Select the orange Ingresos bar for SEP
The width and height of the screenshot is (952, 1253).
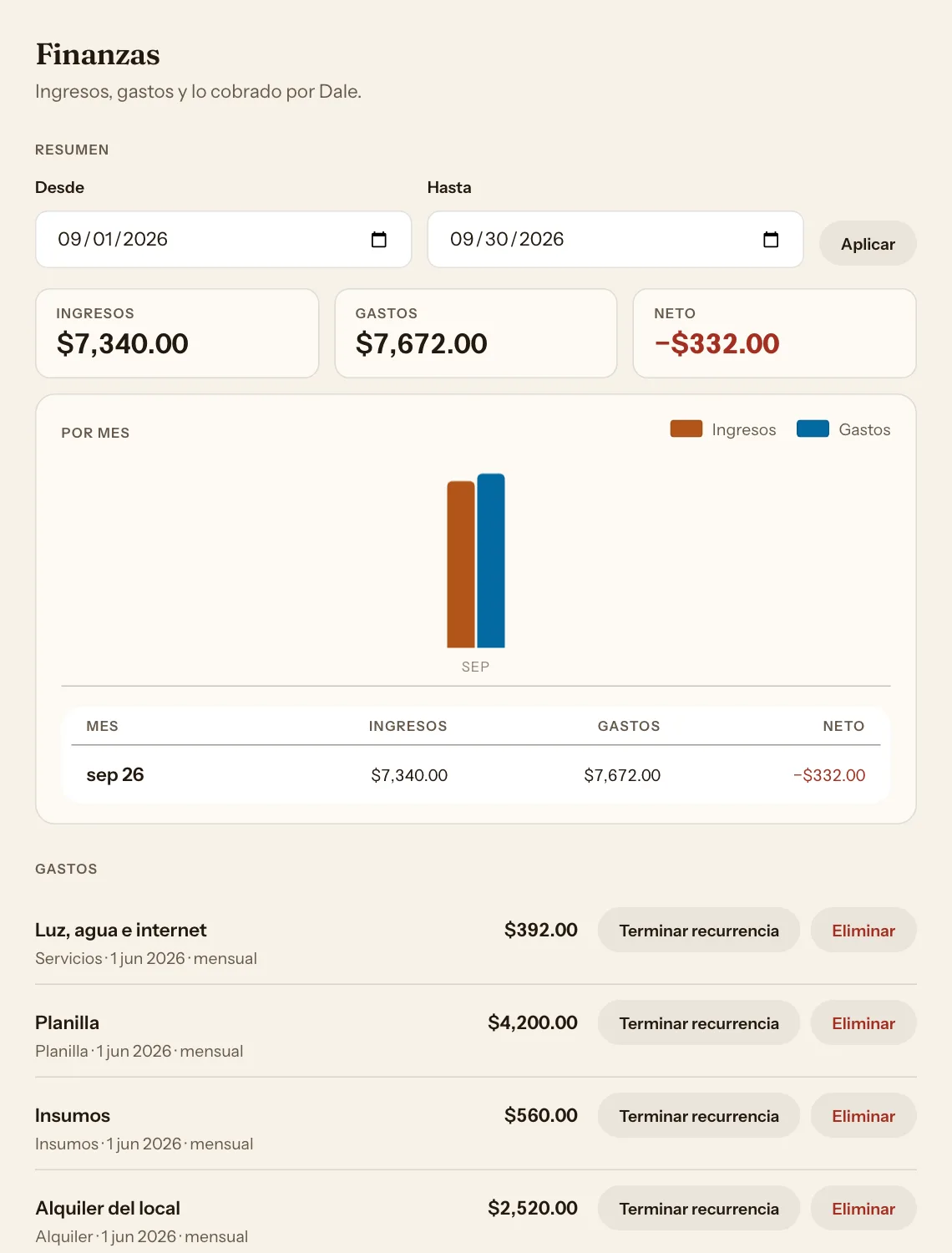click(x=461, y=565)
